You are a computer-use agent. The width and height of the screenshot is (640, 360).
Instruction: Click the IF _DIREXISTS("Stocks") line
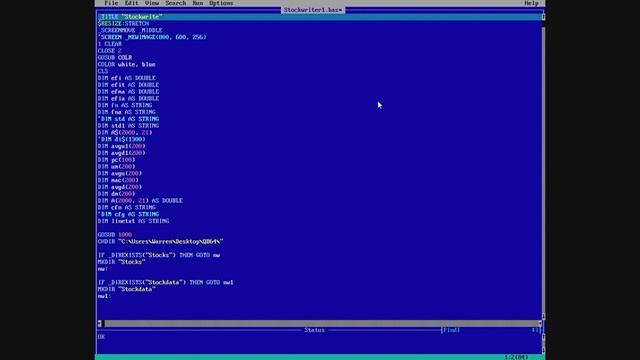pyautogui.click(x=159, y=255)
